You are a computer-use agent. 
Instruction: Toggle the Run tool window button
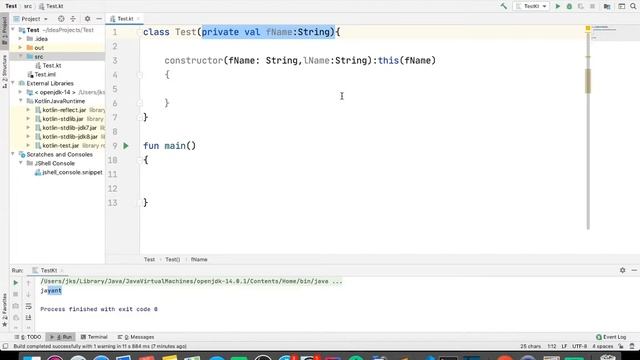pos(60,337)
